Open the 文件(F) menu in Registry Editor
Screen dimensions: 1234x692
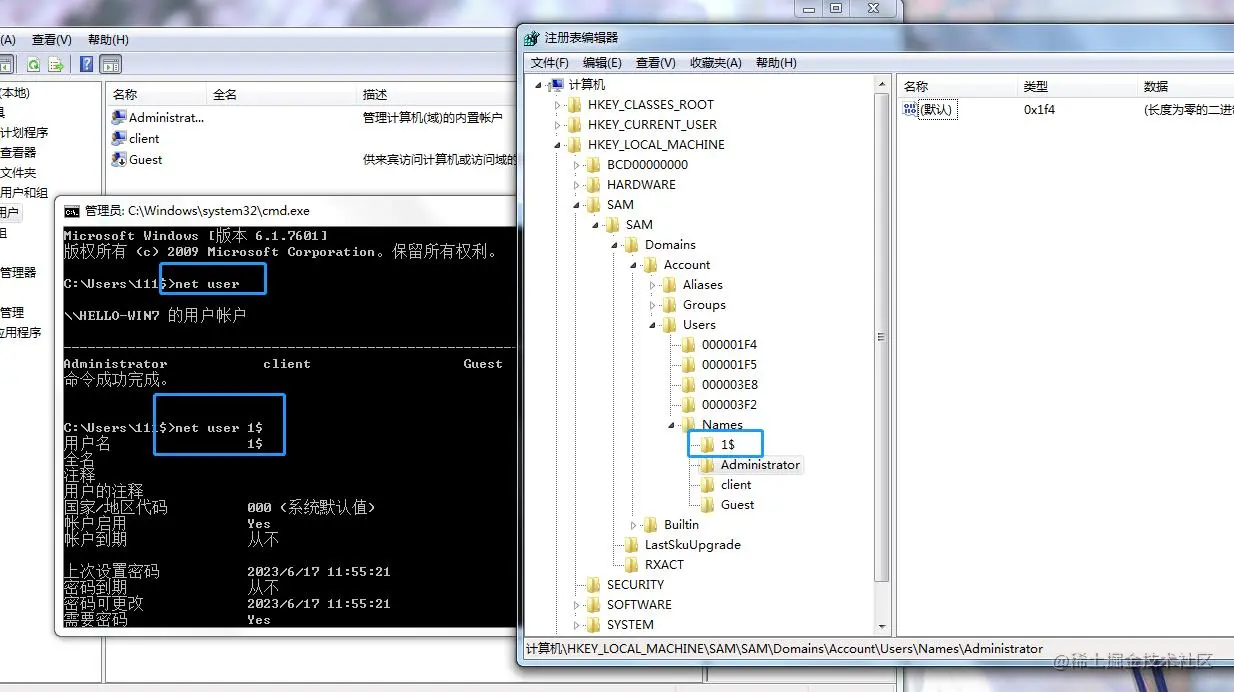(x=549, y=63)
